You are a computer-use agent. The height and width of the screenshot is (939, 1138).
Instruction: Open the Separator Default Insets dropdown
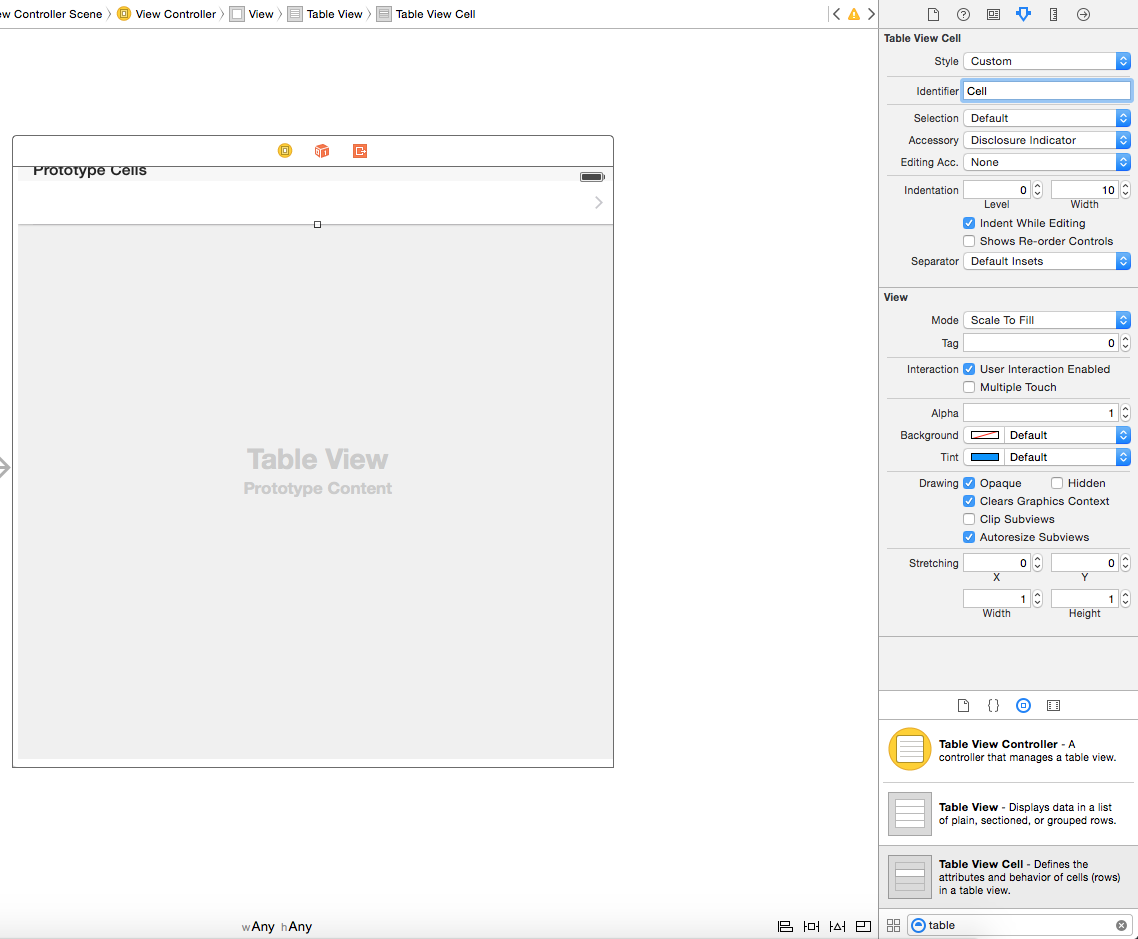[1046, 261]
